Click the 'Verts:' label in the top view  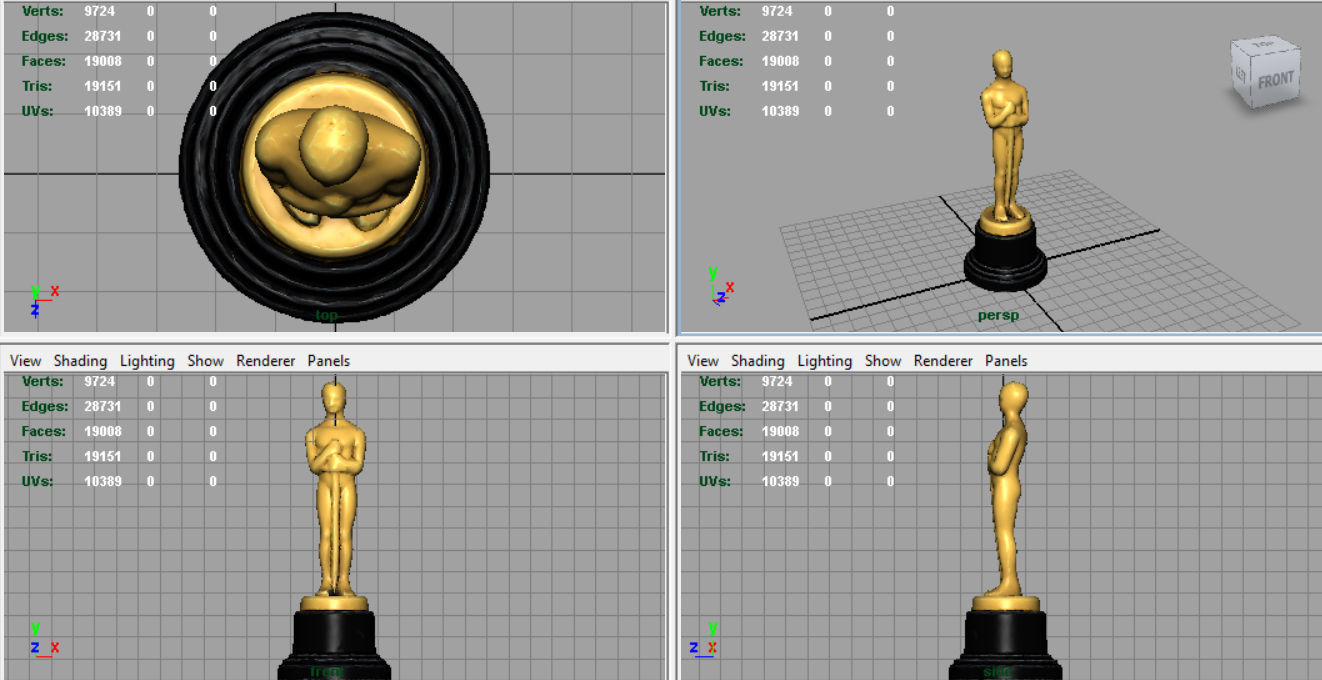tap(42, 11)
